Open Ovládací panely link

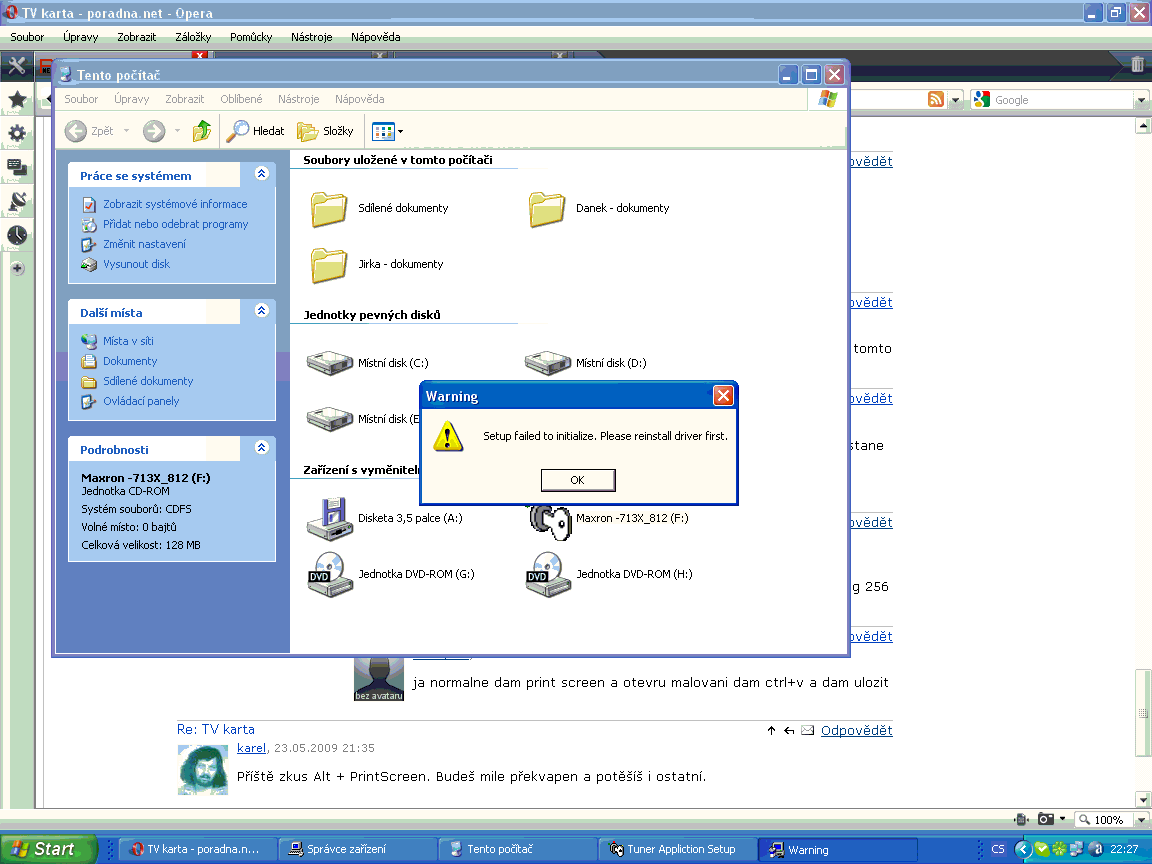pyautogui.click(x=141, y=401)
